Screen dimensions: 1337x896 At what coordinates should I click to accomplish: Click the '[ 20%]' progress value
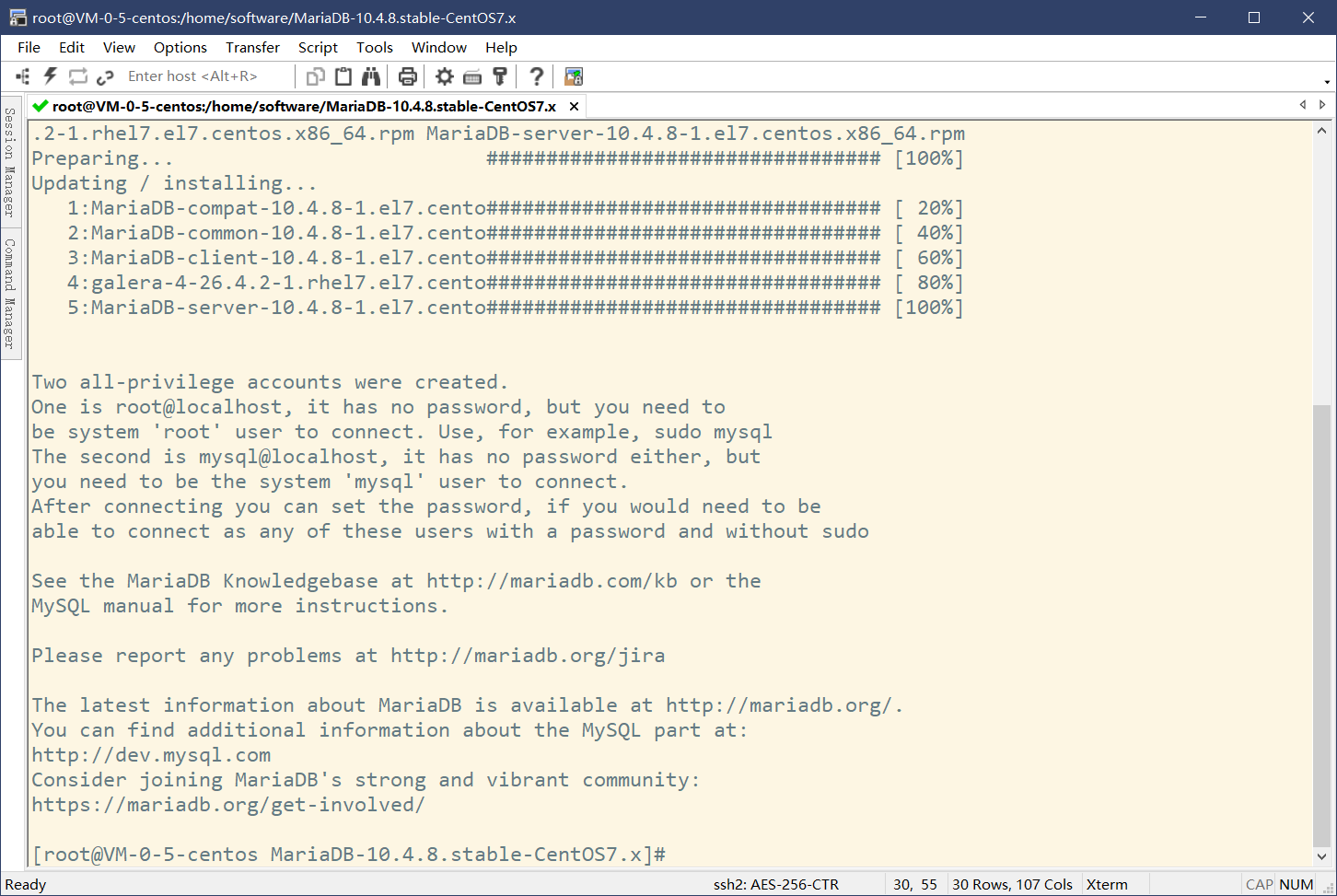pos(929,208)
